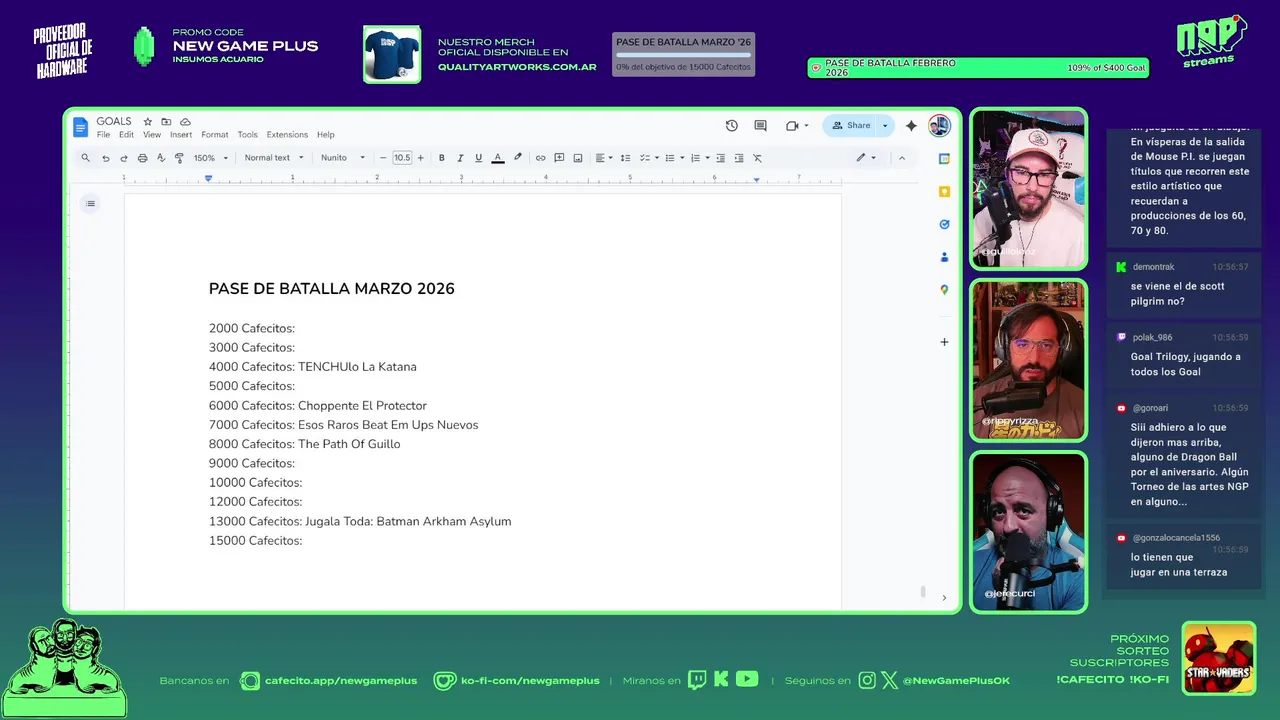Image resolution: width=1280 pixels, height=720 pixels.
Task: Click the font size field 10.5
Action: click(x=402, y=158)
